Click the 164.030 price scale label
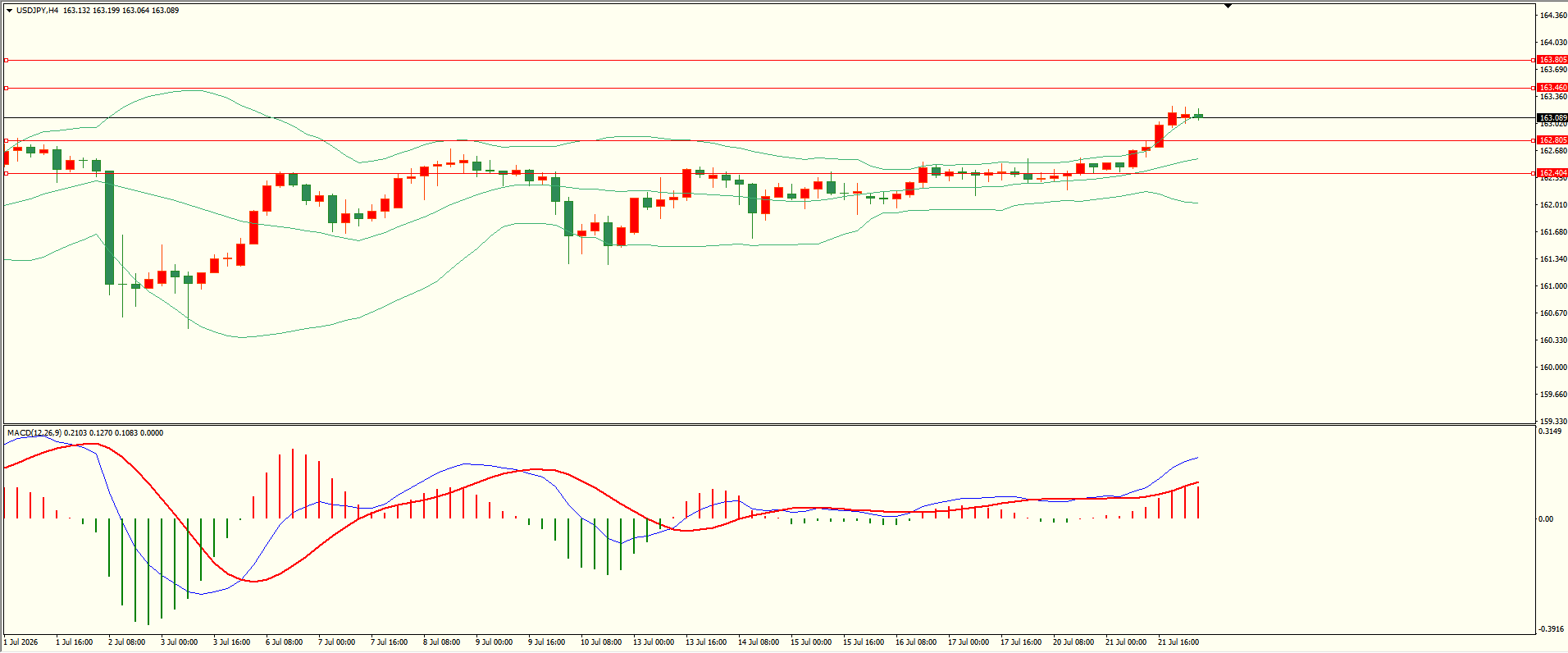Screen dimensions: 1568x653 coord(1552,43)
